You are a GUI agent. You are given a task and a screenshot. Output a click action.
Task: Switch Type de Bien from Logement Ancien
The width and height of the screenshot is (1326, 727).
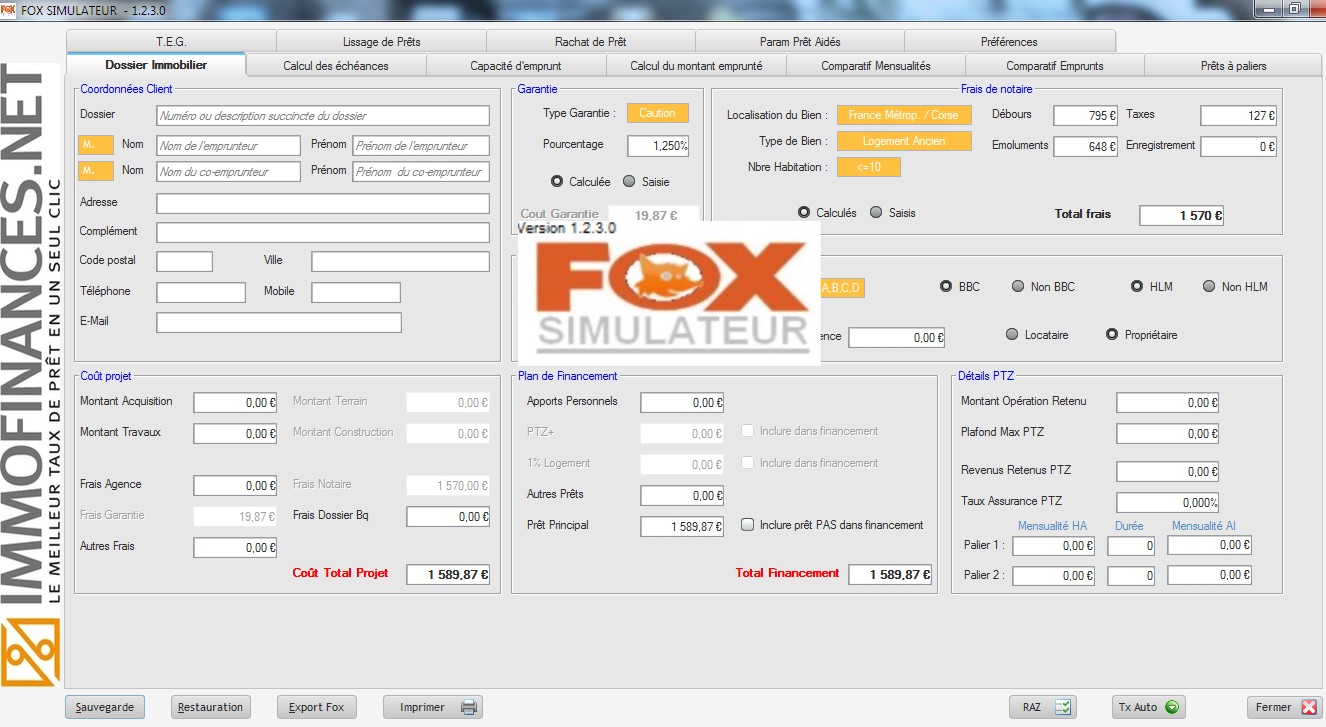coord(904,140)
